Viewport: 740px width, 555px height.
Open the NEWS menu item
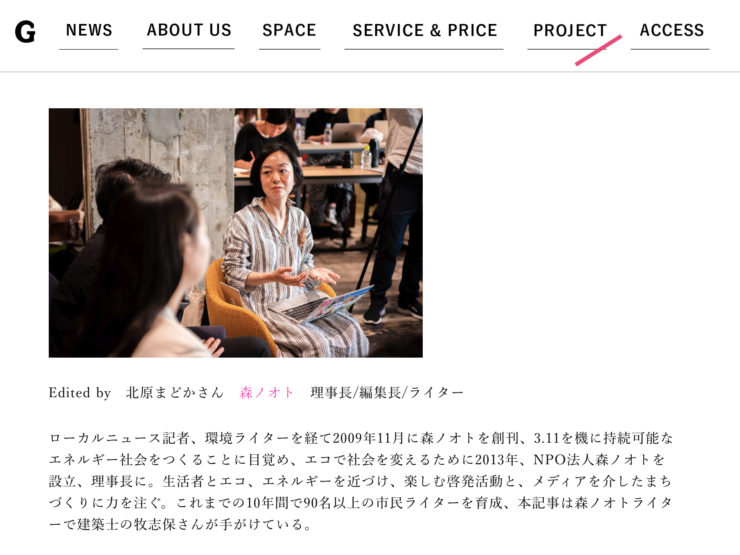pos(89,30)
